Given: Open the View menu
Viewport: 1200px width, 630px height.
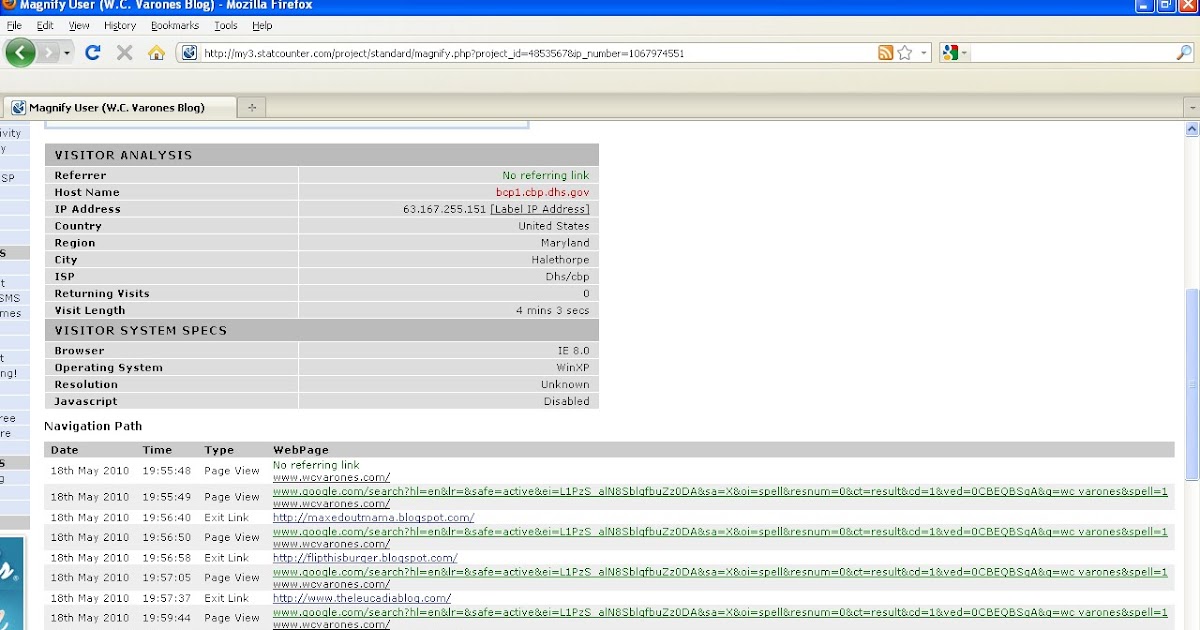Looking at the screenshot, I should pos(79,25).
